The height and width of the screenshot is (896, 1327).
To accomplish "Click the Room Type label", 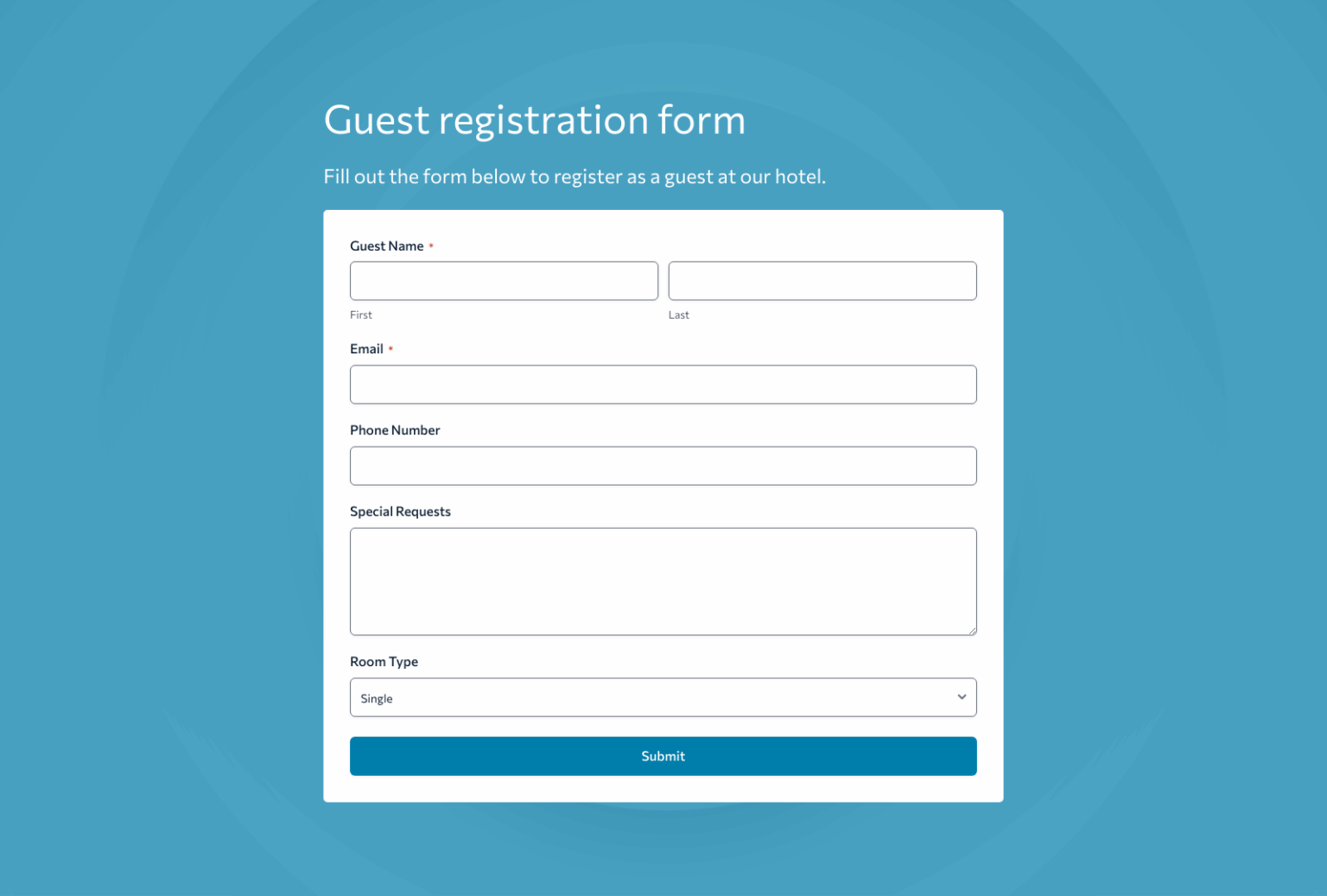I will (384, 661).
